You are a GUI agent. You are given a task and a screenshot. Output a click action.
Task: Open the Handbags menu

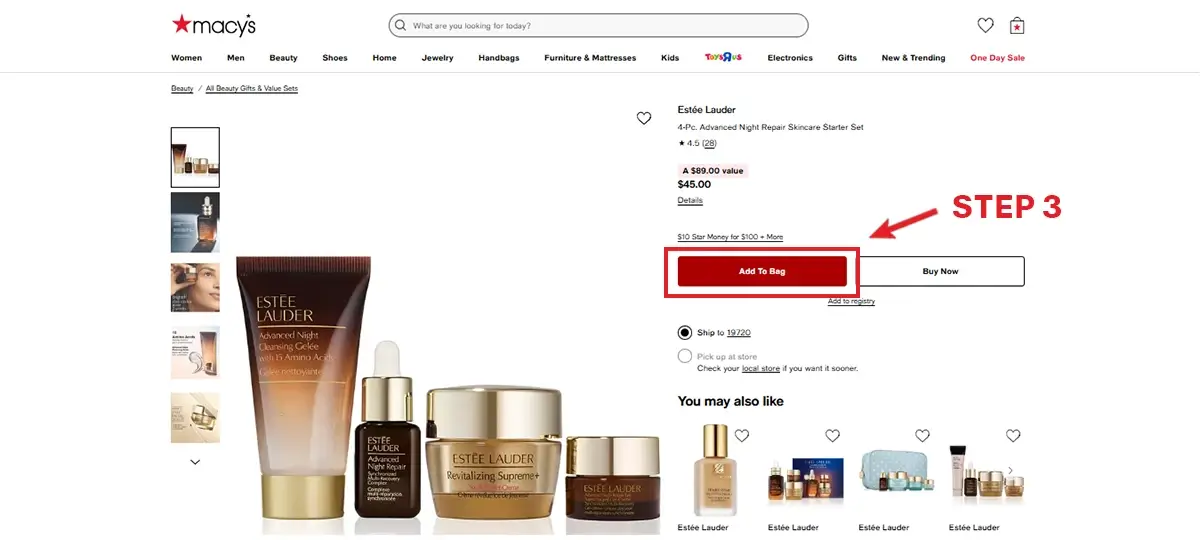(x=499, y=58)
